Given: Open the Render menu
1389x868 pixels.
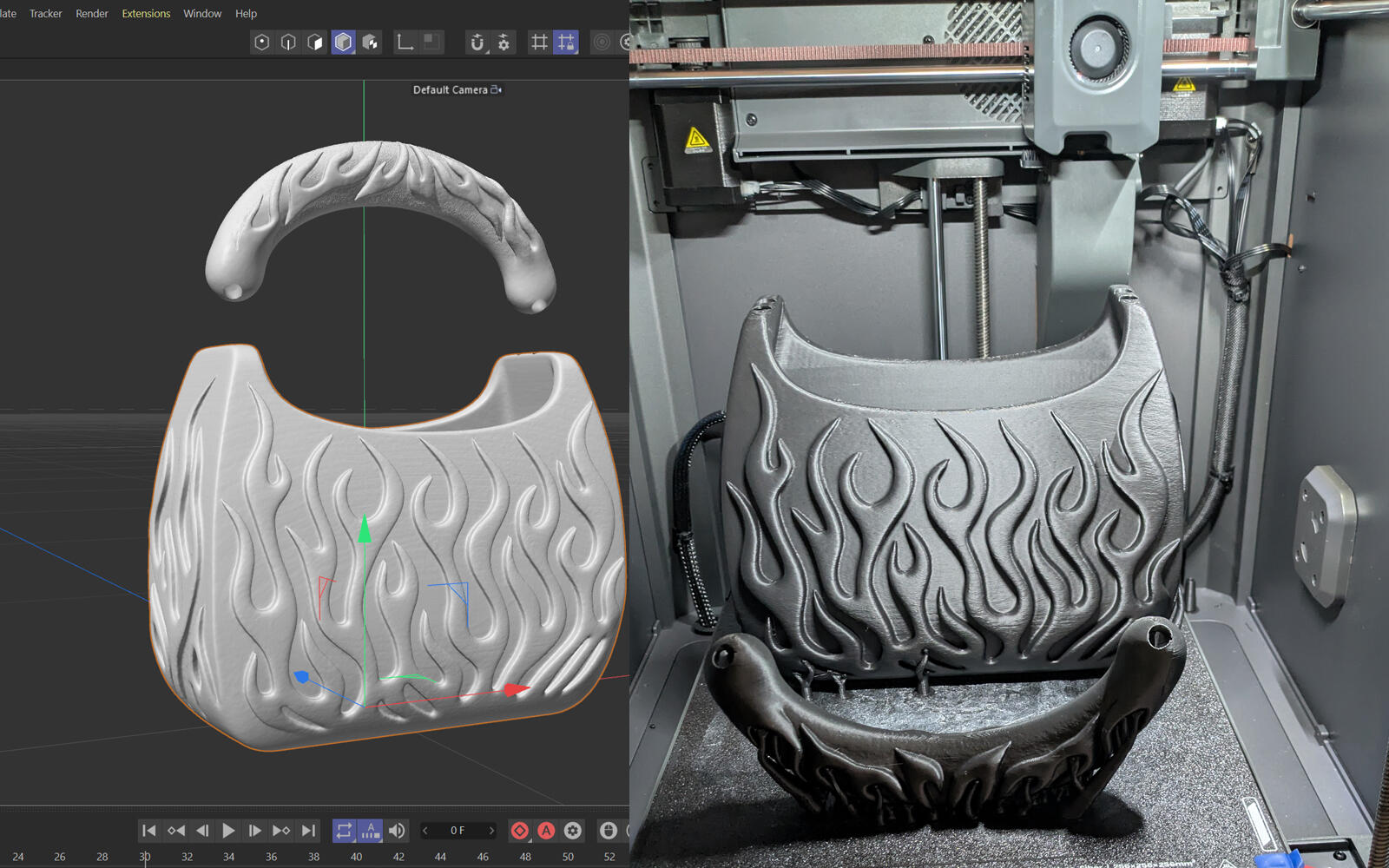Looking at the screenshot, I should [92, 14].
